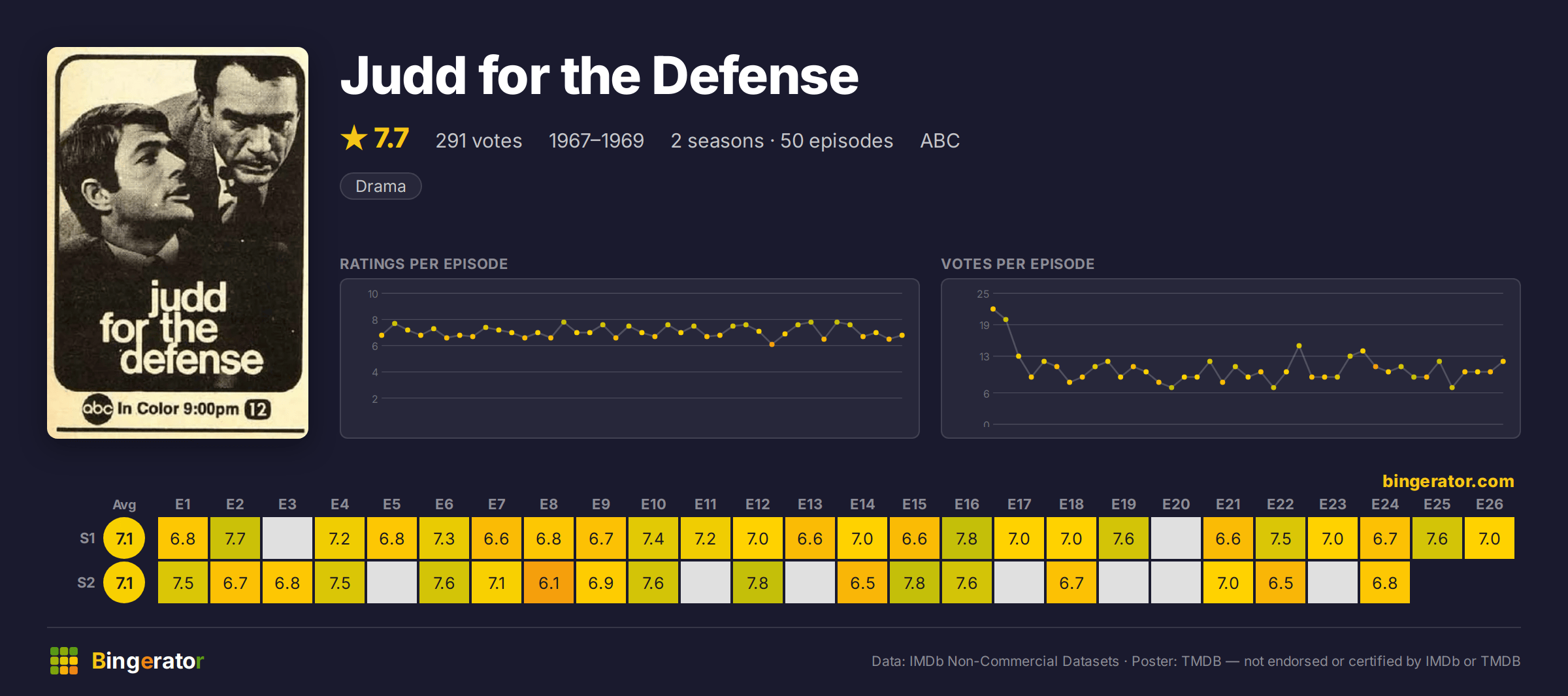Click the Bingerator brand name text
This screenshot has width=1568, height=696.
(x=148, y=661)
